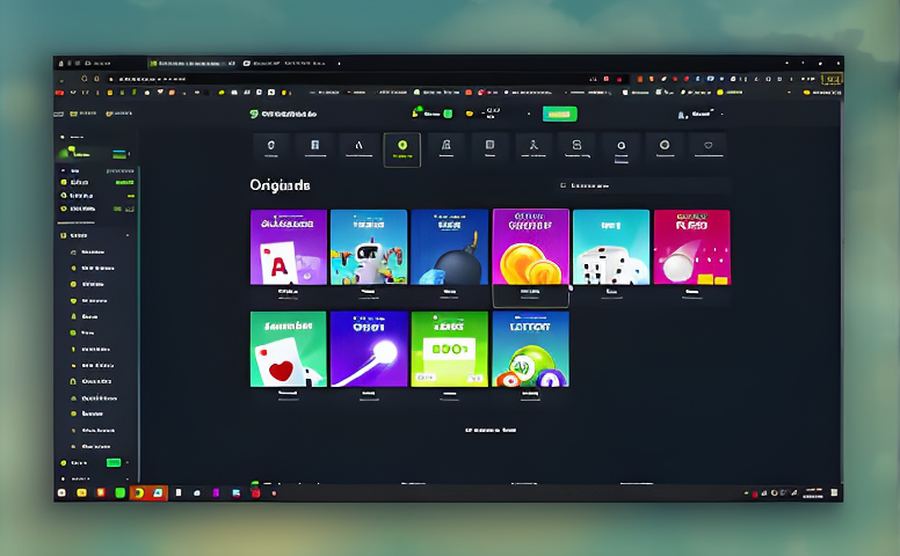Click the green button in the site header
This screenshot has width=900, height=556.
point(559,114)
